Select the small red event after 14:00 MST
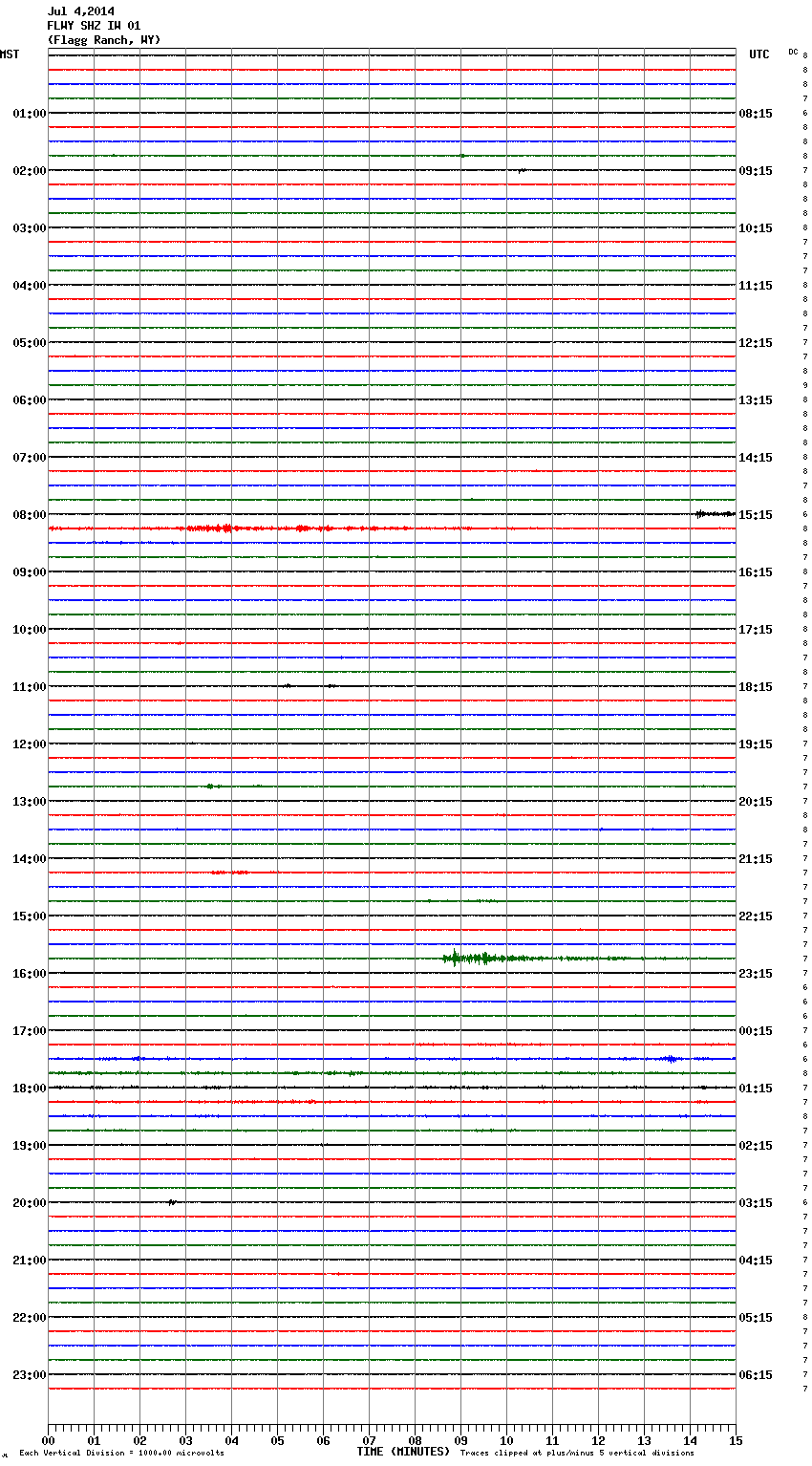 [x=229, y=873]
